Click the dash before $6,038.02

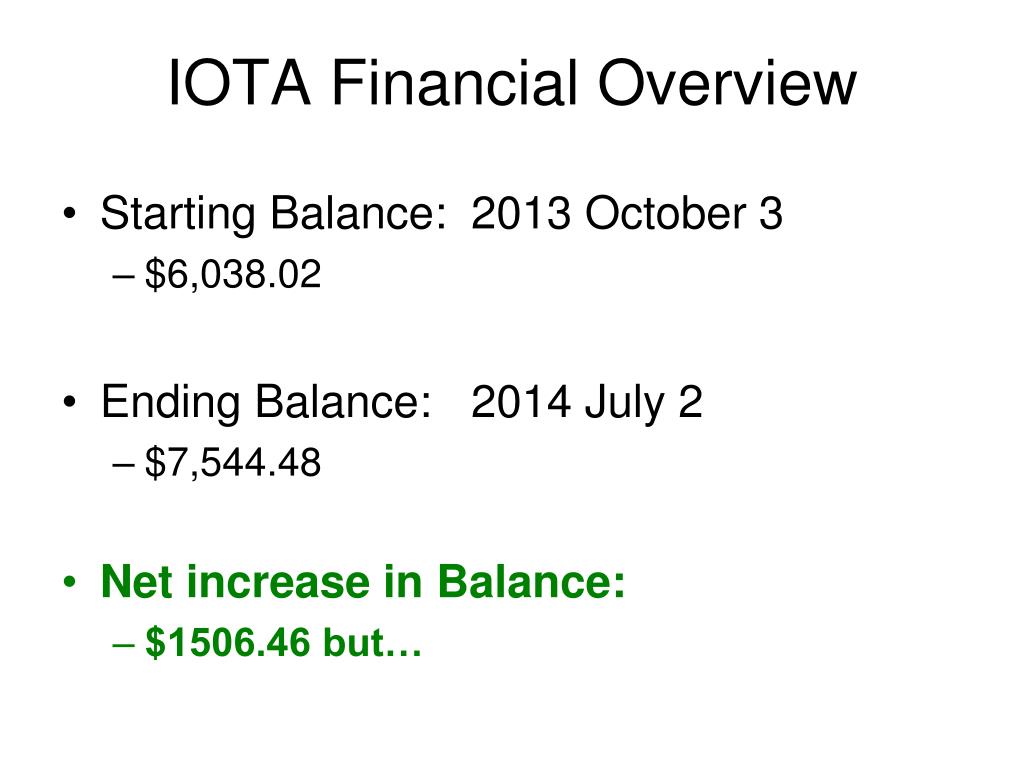point(123,276)
